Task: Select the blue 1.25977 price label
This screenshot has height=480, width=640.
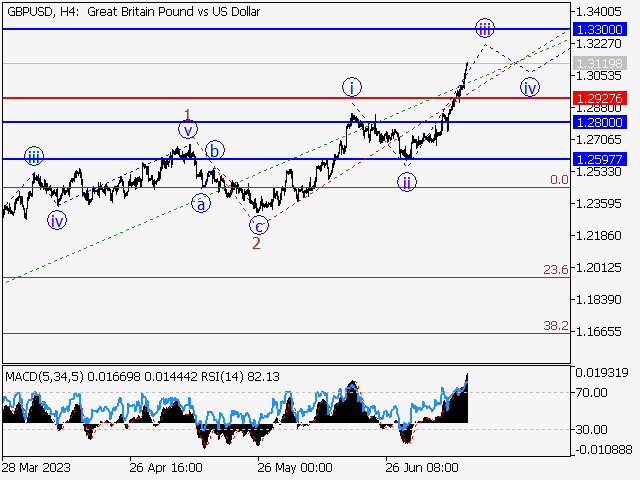Action: pos(600,159)
